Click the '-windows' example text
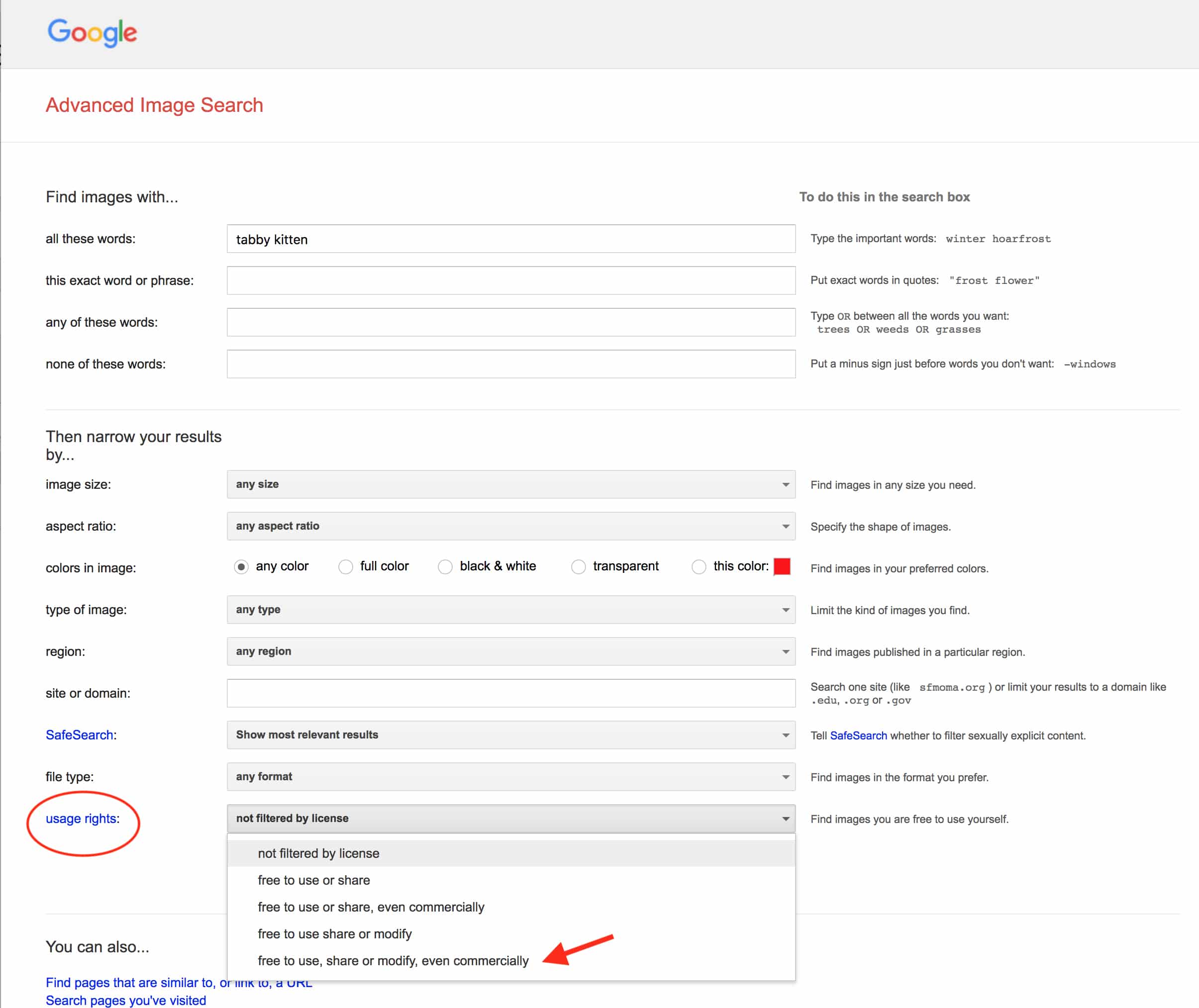1199x1008 pixels. point(1090,364)
